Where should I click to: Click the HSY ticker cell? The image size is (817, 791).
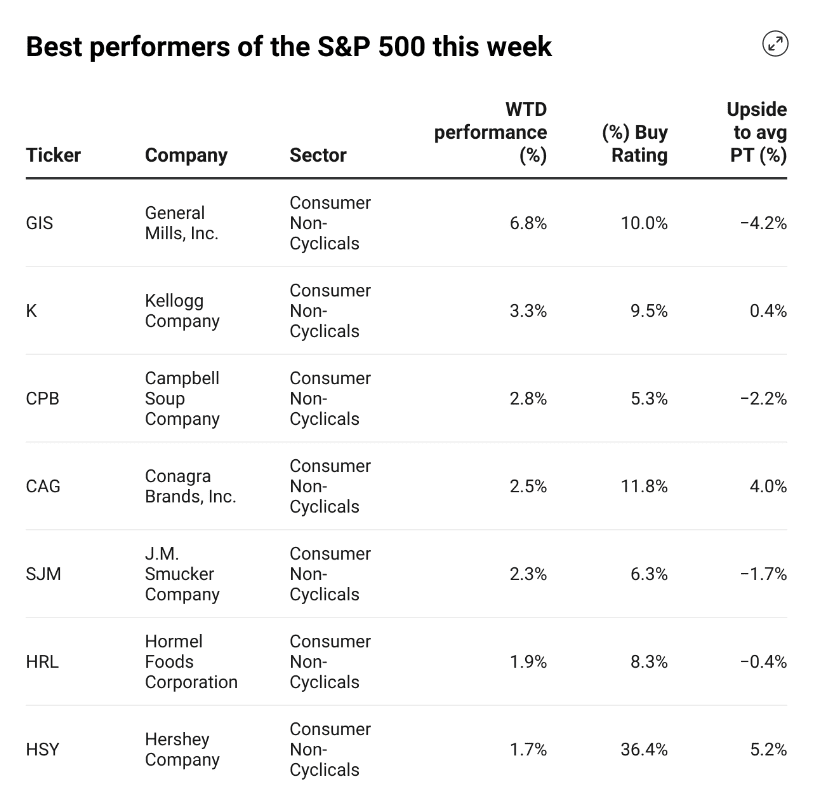(42, 749)
